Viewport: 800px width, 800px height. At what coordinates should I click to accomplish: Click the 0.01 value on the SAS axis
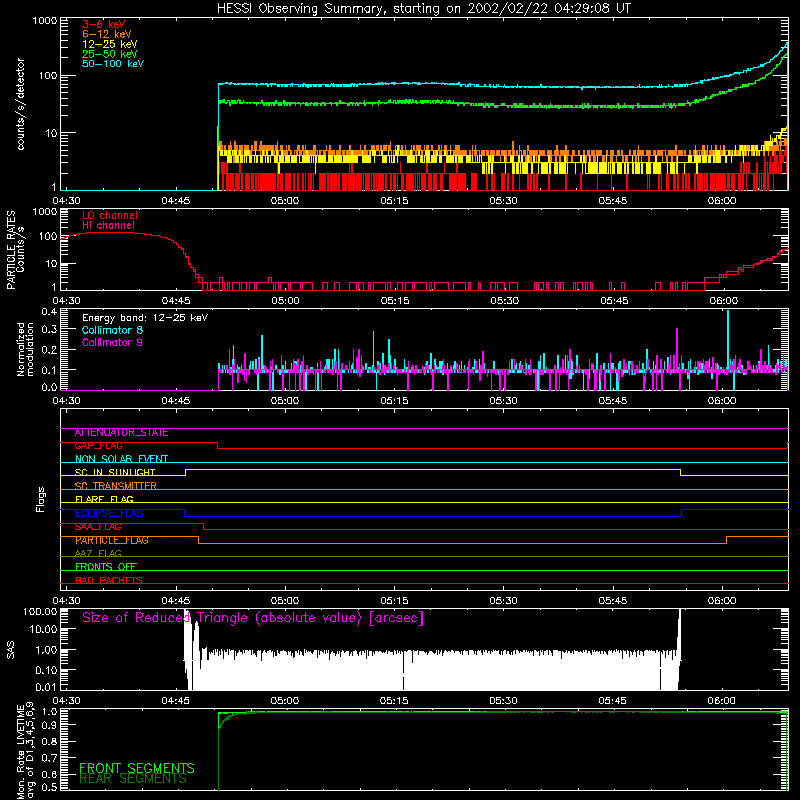tap(46, 687)
